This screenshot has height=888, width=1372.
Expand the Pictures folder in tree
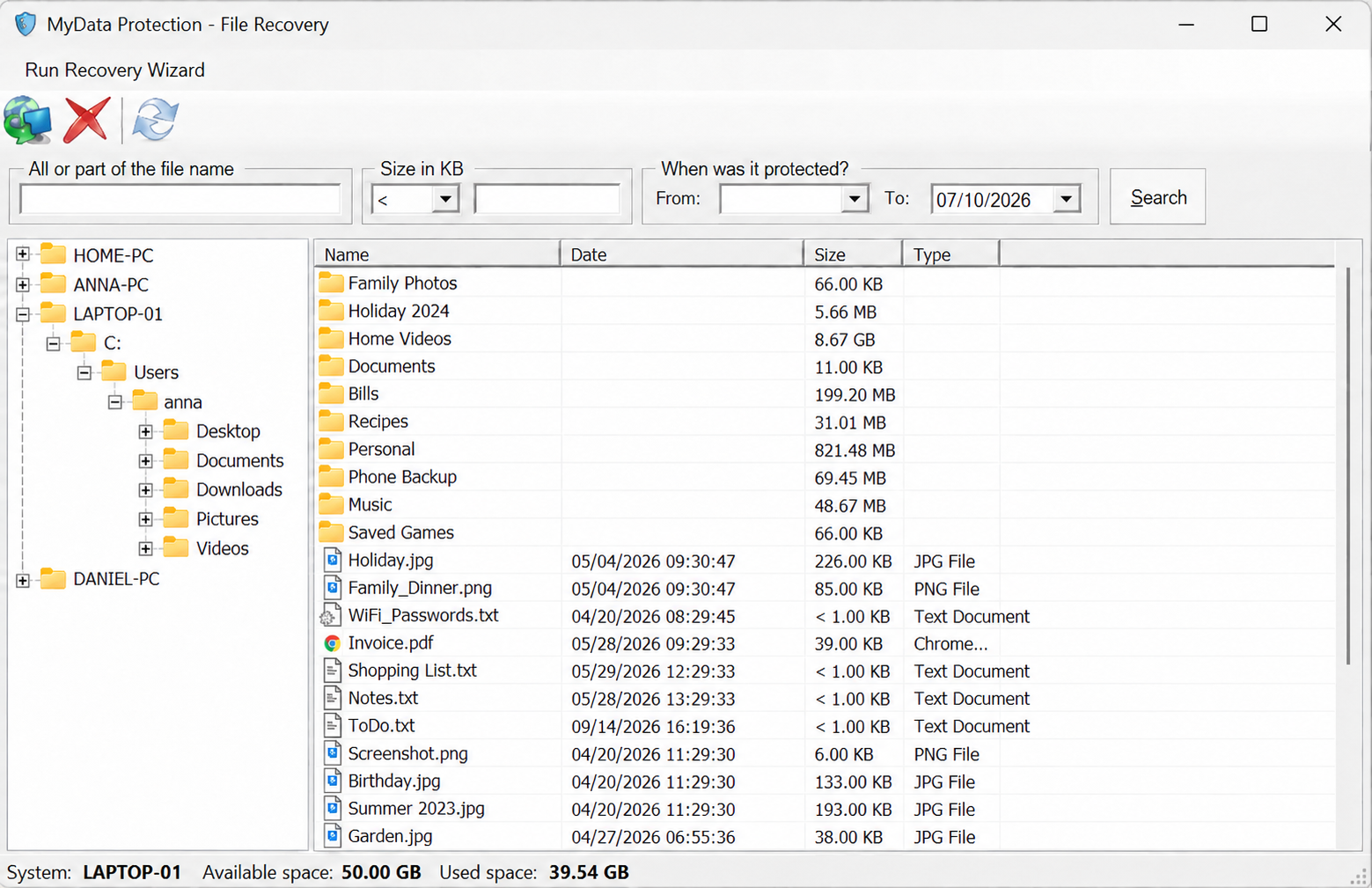point(145,519)
